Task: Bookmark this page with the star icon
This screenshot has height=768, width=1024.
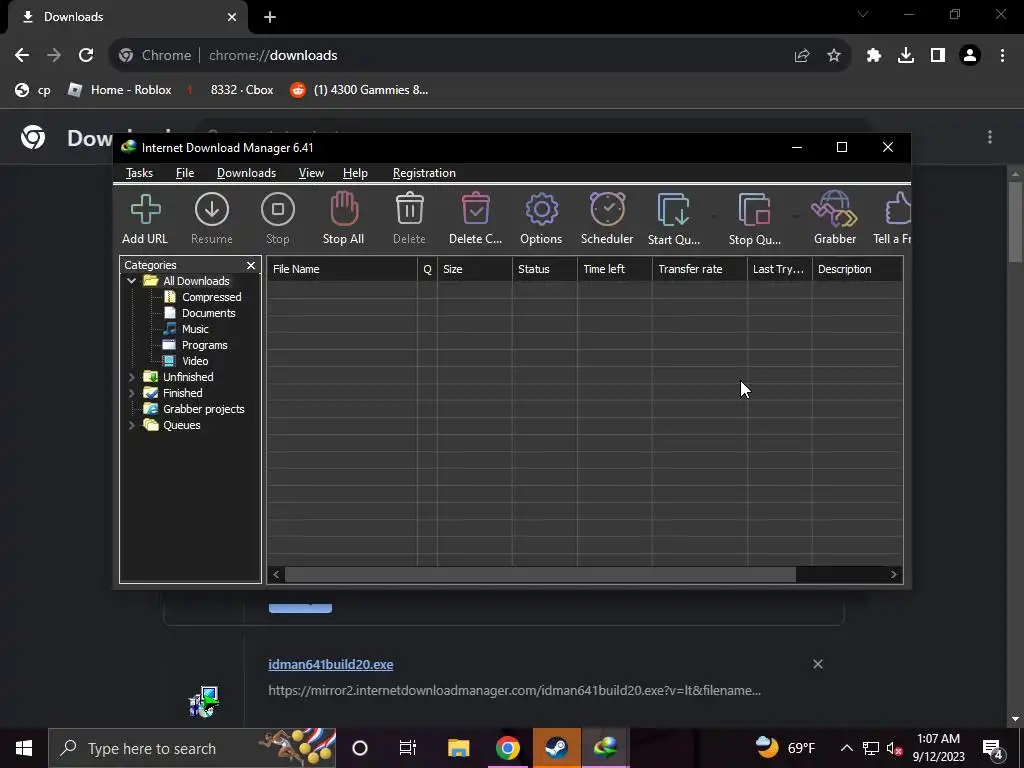Action: point(834,56)
